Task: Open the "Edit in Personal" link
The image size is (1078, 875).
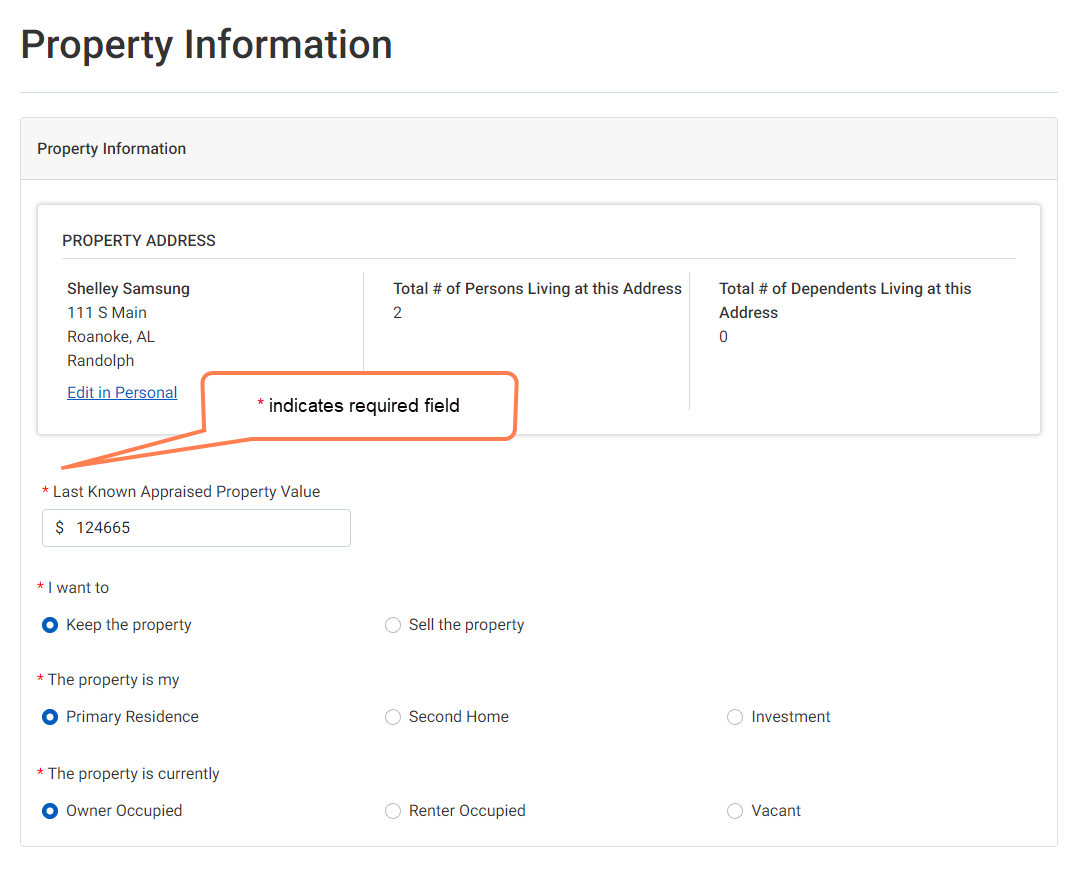Action: tap(122, 392)
